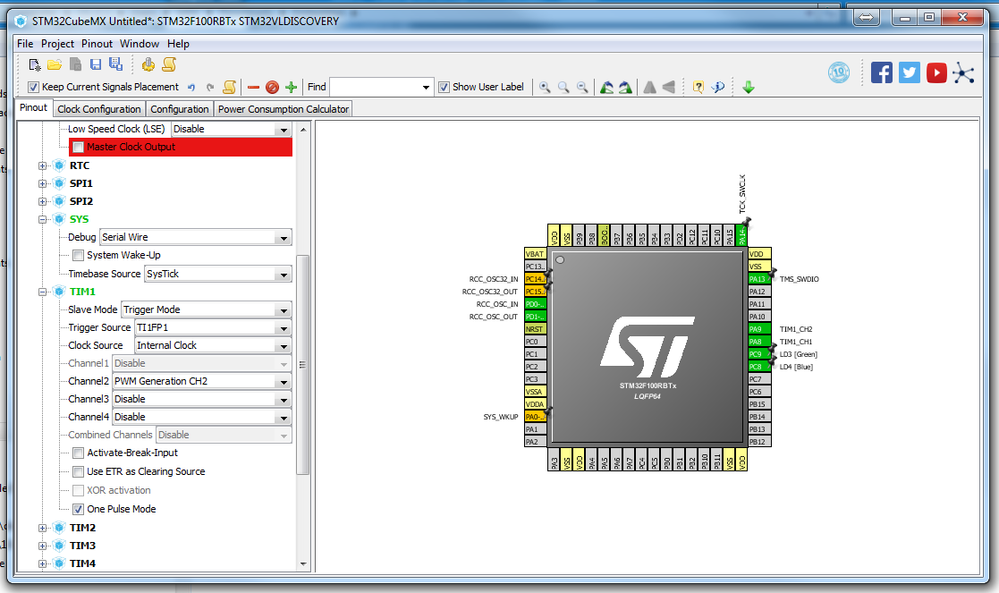Open the Pinout menu
The width and height of the screenshot is (999, 593).
click(x=97, y=44)
